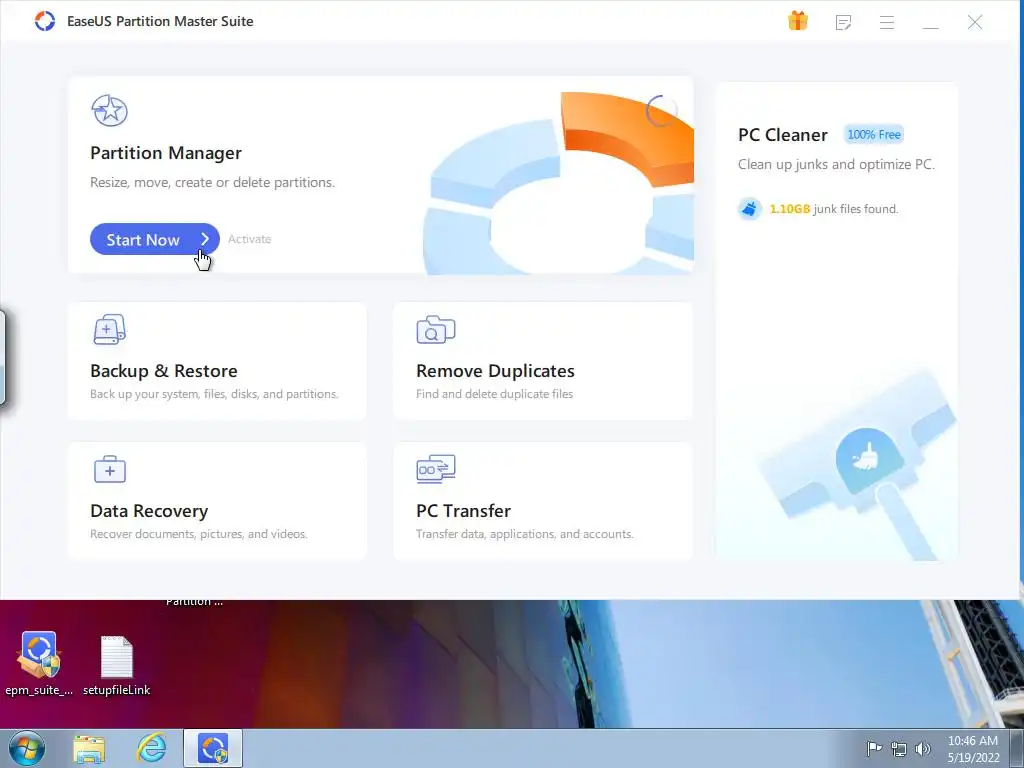Click the Partition Manager heading
This screenshot has width=1024, height=768.
pos(166,153)
